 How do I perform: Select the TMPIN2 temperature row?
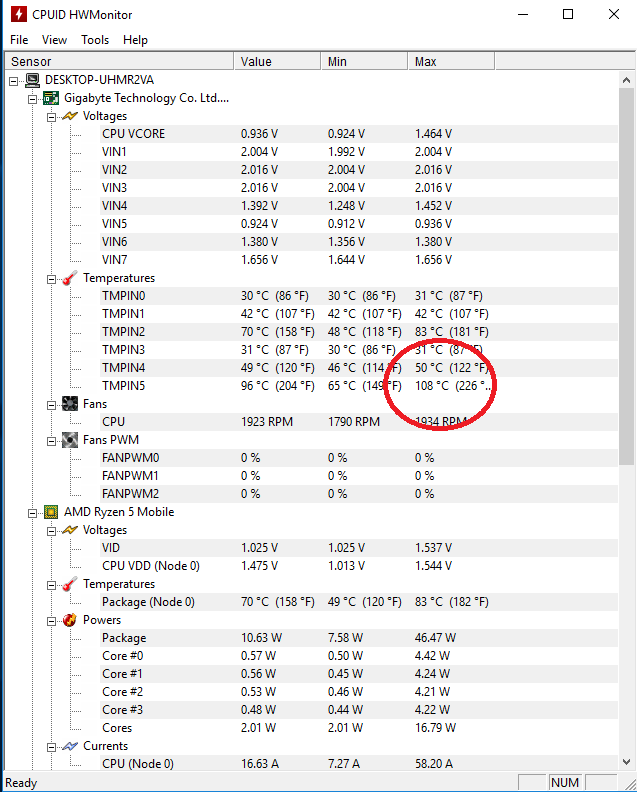coord(359,332)
